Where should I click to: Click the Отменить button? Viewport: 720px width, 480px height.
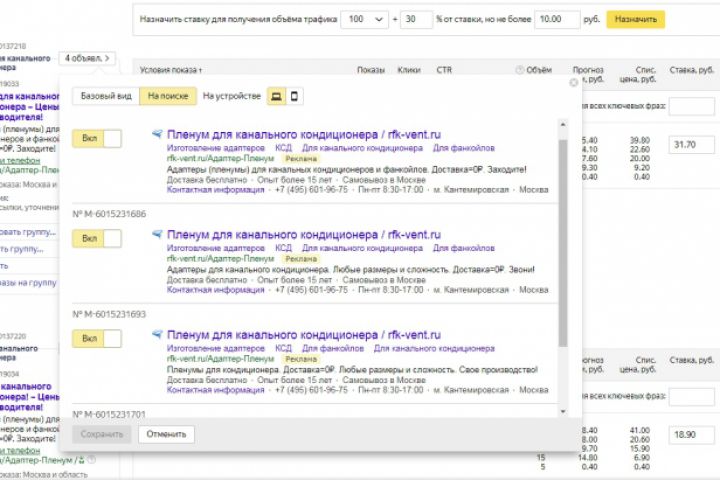tap(166, 434)
